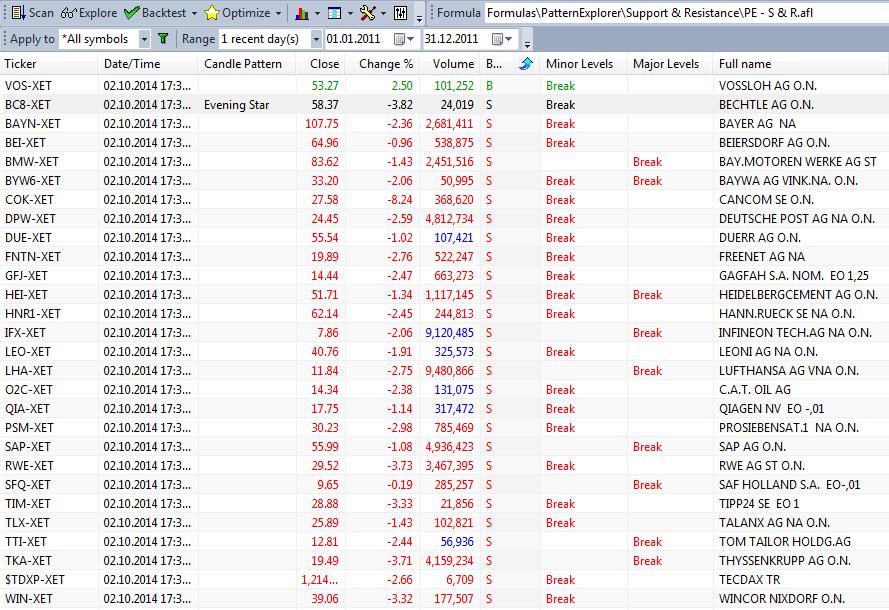Click the B signal in VOS-XET row

(x=489, y=86)
